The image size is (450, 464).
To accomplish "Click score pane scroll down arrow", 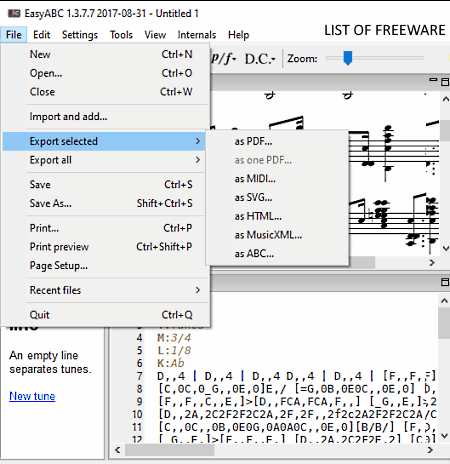I will 445,248.
